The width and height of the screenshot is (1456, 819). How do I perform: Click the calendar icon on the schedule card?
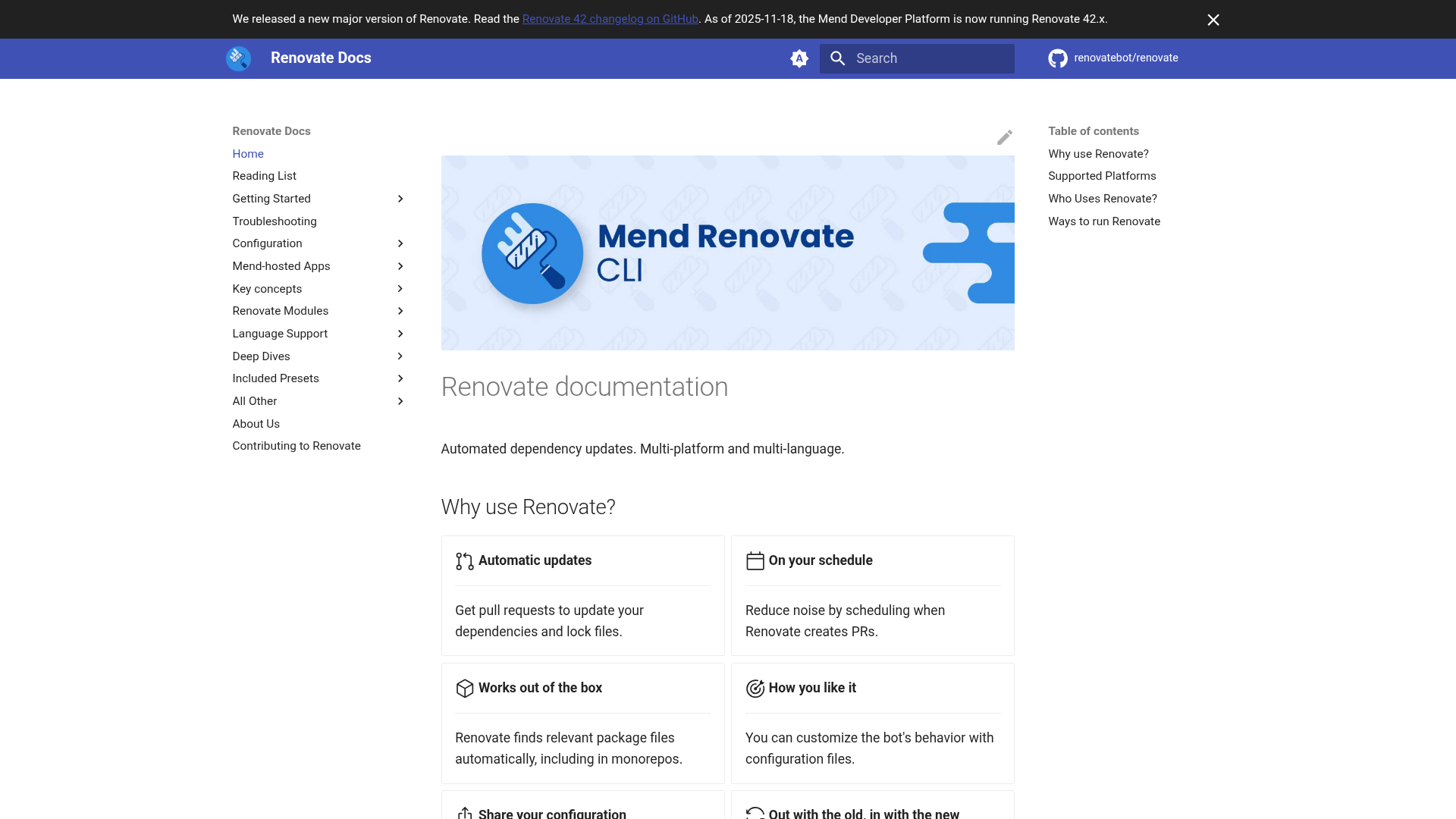tap(755, 560)
